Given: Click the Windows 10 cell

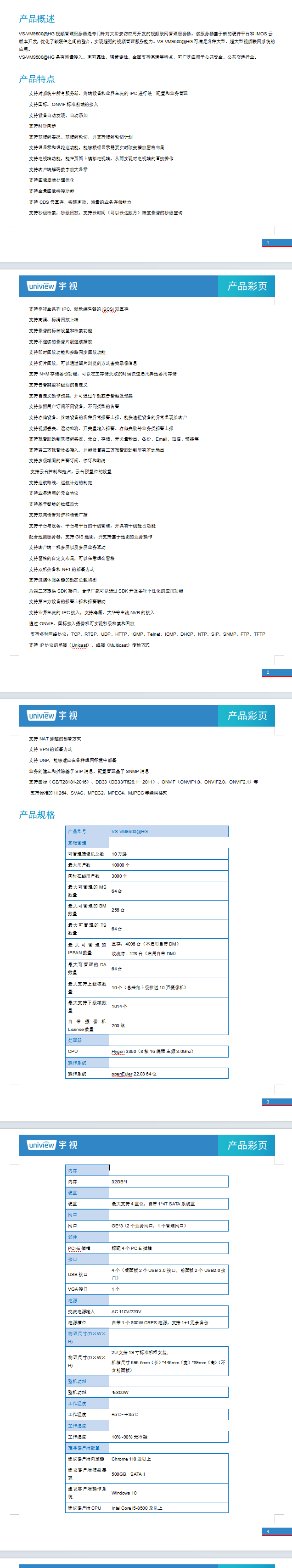Looking at the screenshot, I should [168, 1493].
